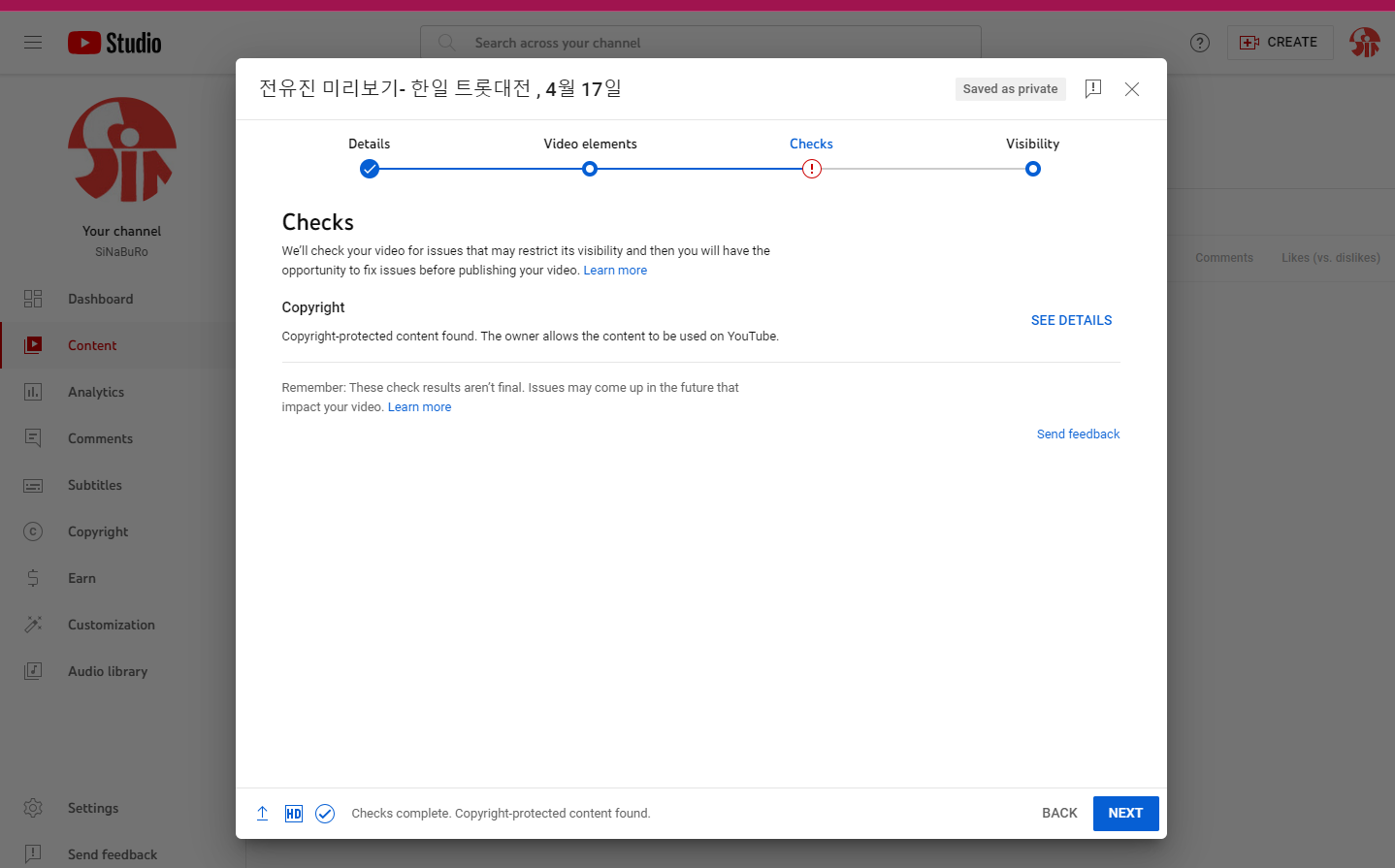Go to the Details step
The height and width of the screenshot is (868, 1395).
[x=370, y=169]
